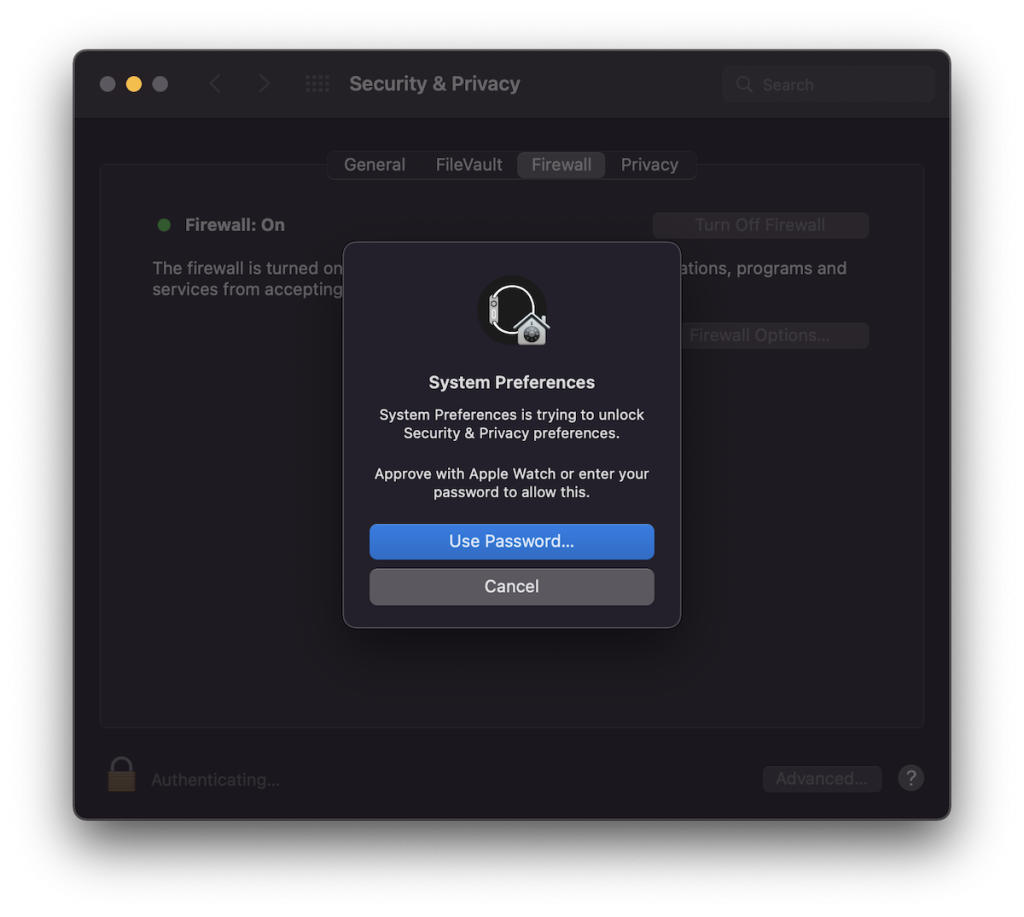This screenshot has width=1024, height=917.
Task: Open the help question mark button
Action: 910,778
